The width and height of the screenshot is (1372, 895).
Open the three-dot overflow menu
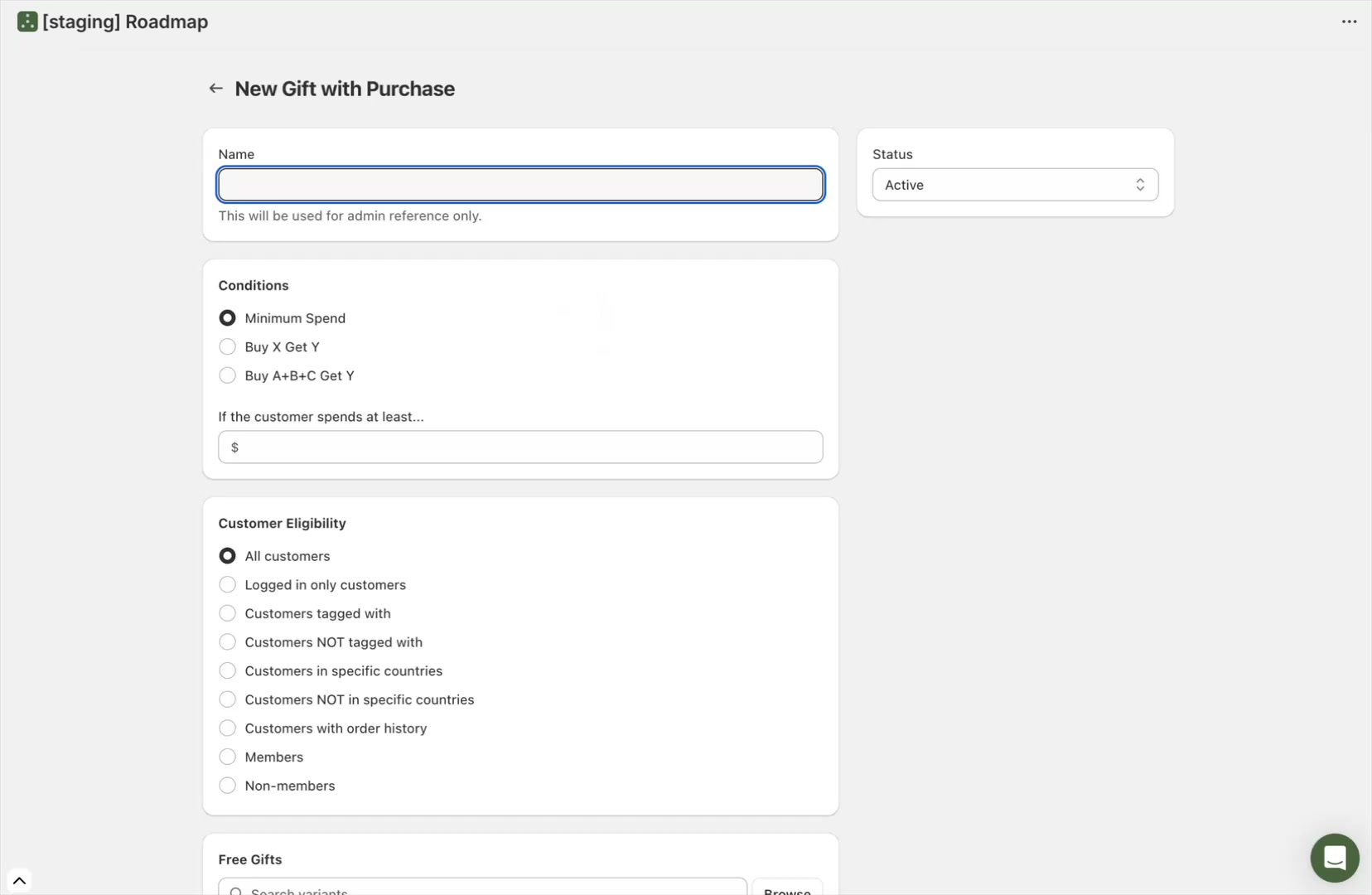pos(1349,22)
